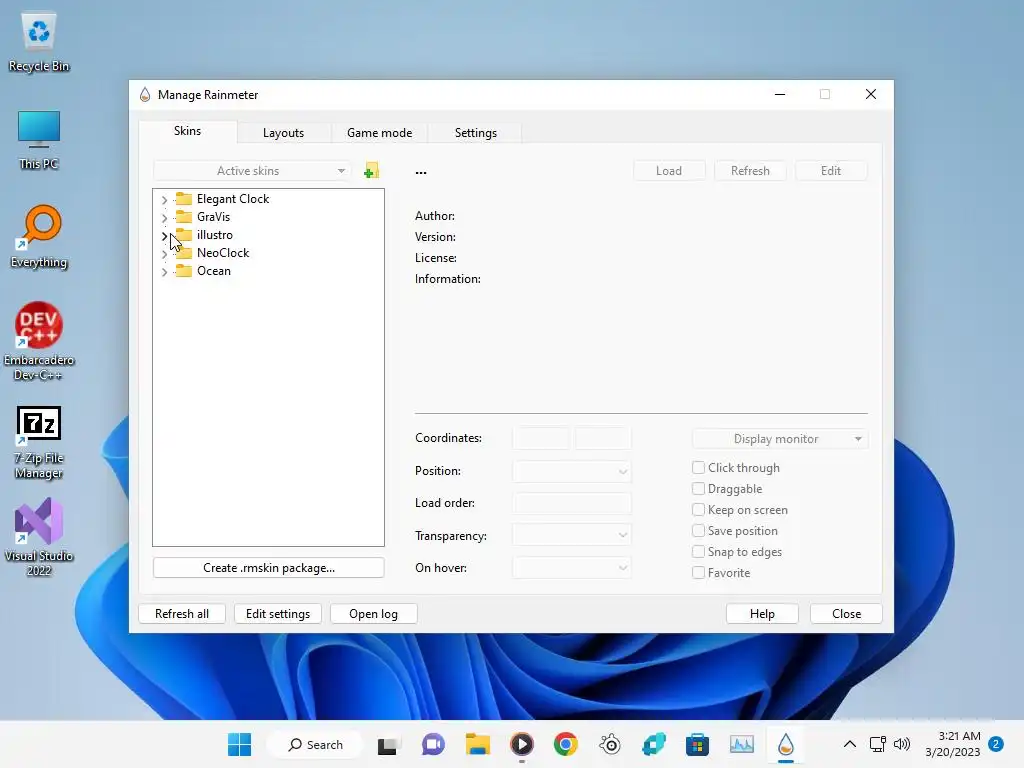Click the Help button
This screenshot has height=768, width=1024.
click(762, 614)
